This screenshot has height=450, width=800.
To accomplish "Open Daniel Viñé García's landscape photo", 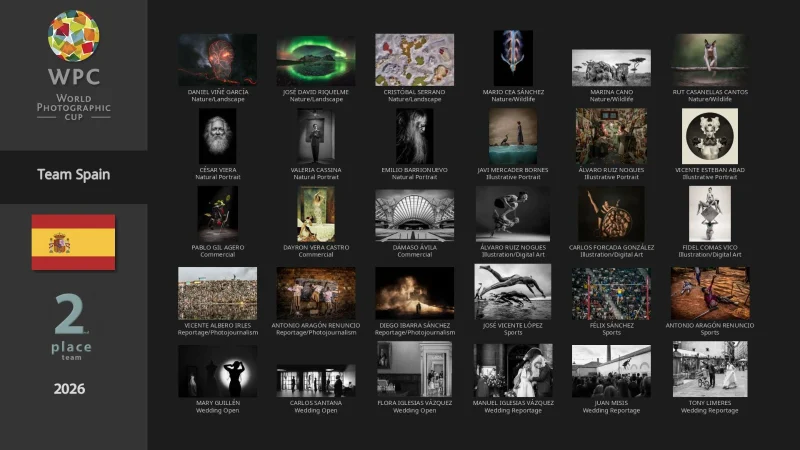I will coord(217,59).
